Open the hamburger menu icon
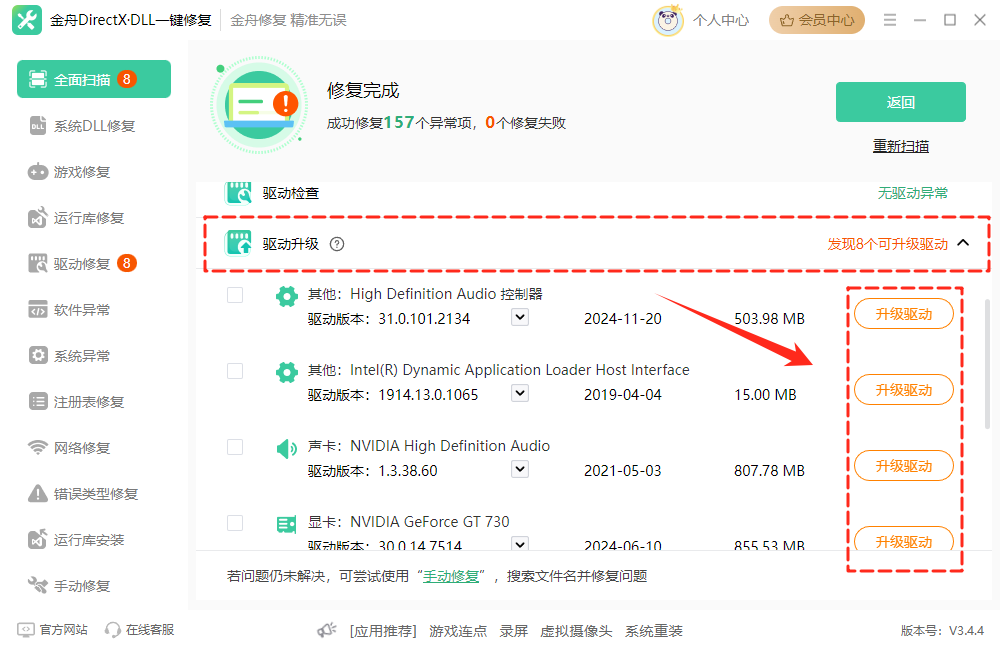 [890, 20]
